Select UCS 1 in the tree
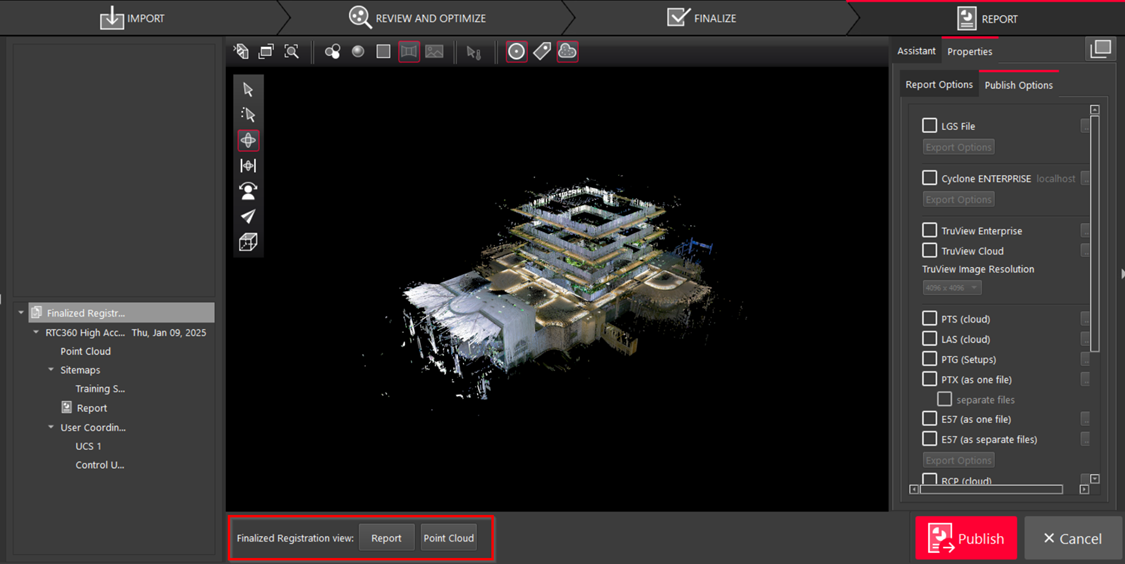This screenshot has height=564, width=1125. pyautogui.click(x=88, y=446)
